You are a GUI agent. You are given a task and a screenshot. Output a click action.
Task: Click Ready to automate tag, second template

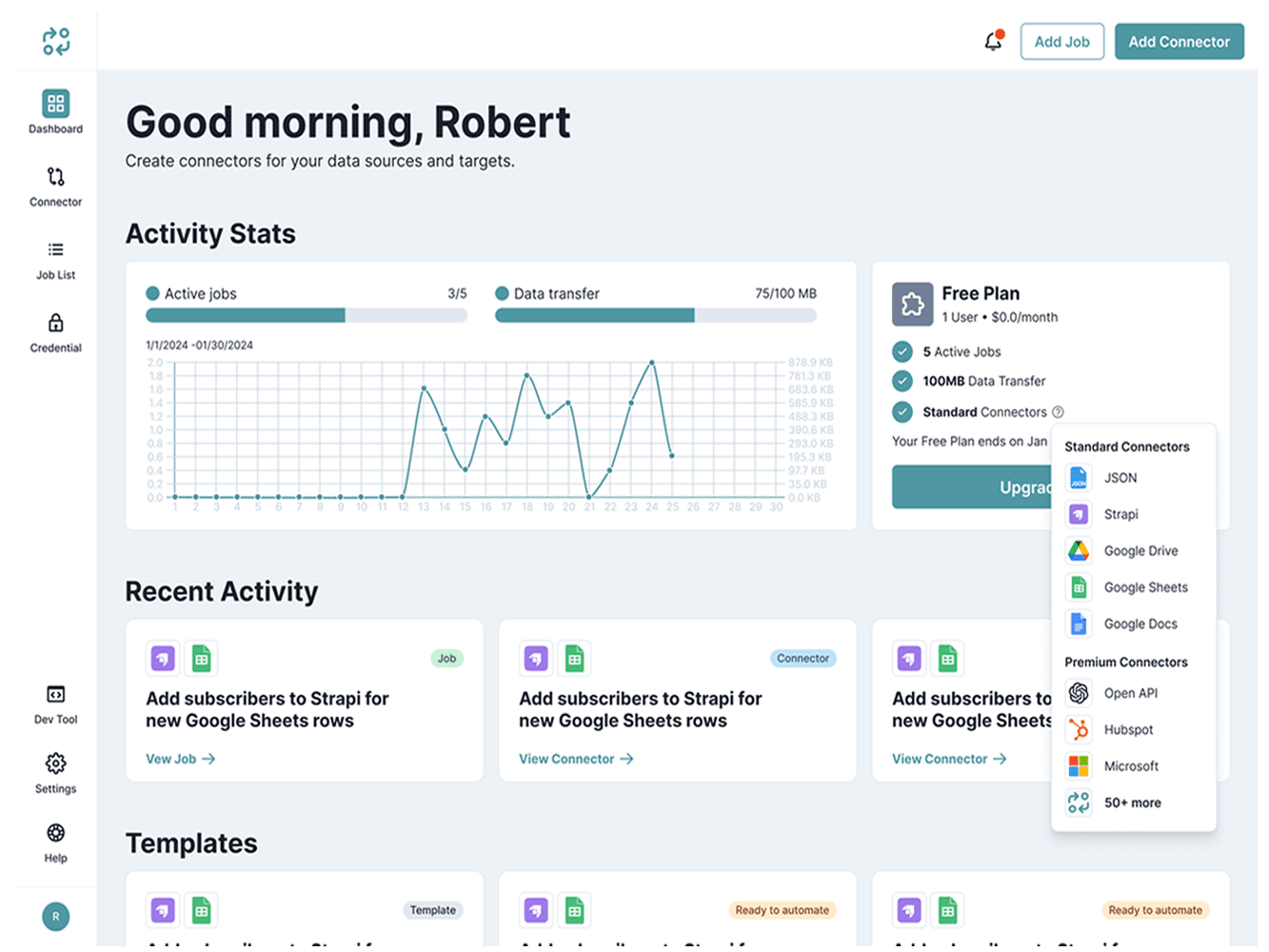pyautogui.click(x=782, y=910)
